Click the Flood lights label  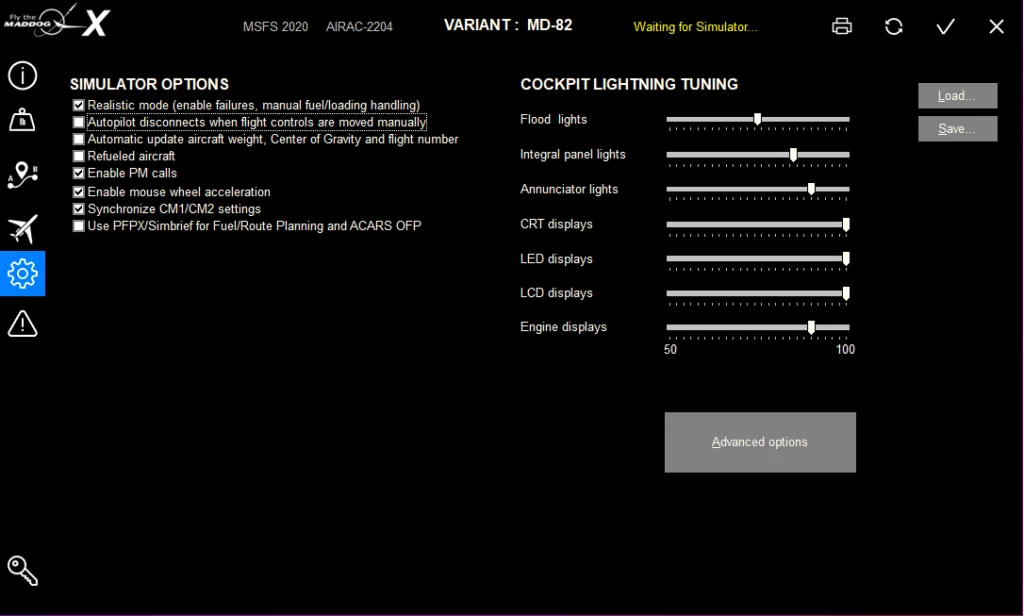coord(554,120)
